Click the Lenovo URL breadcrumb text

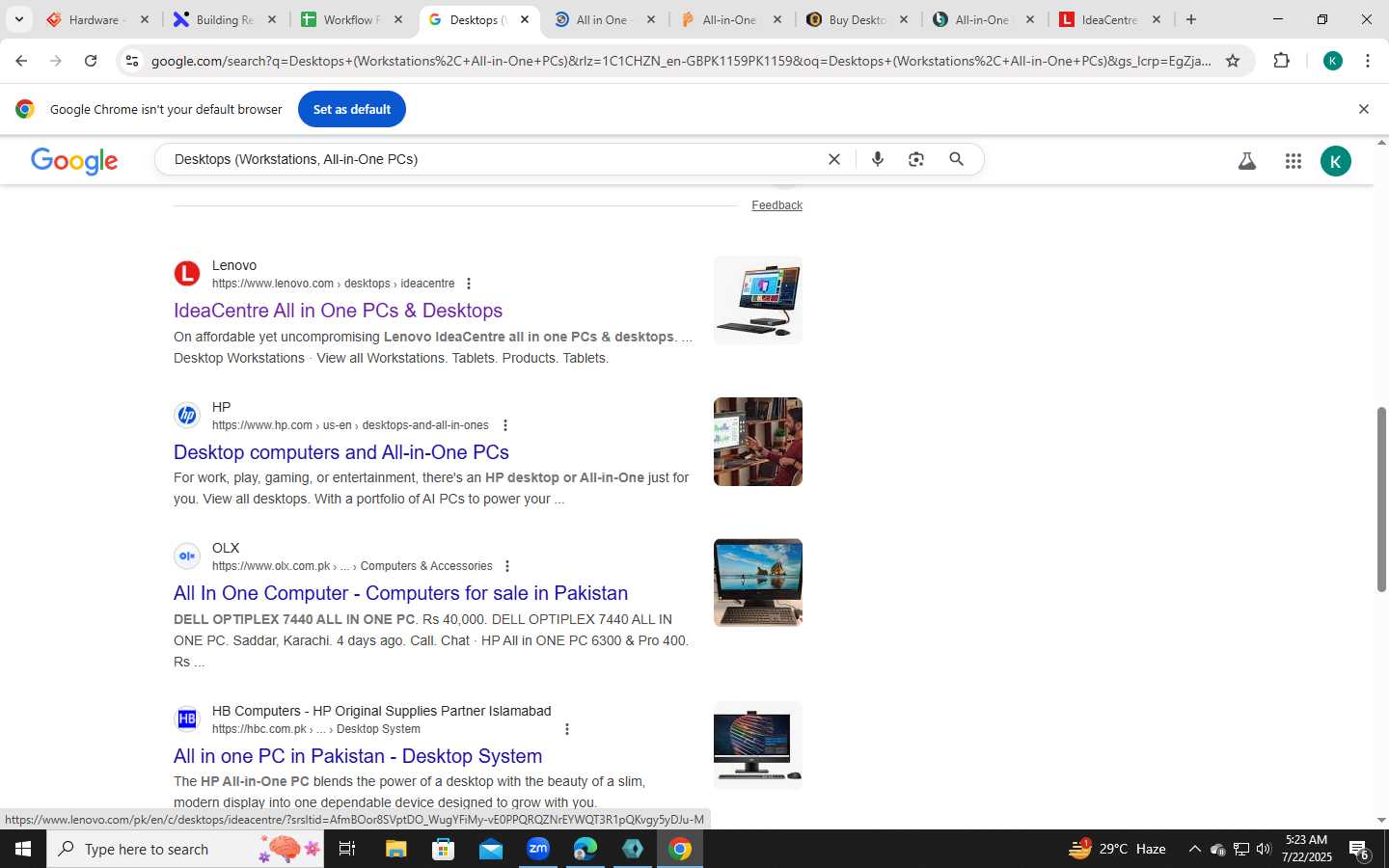pyautogui.click(x=333, y=284)
